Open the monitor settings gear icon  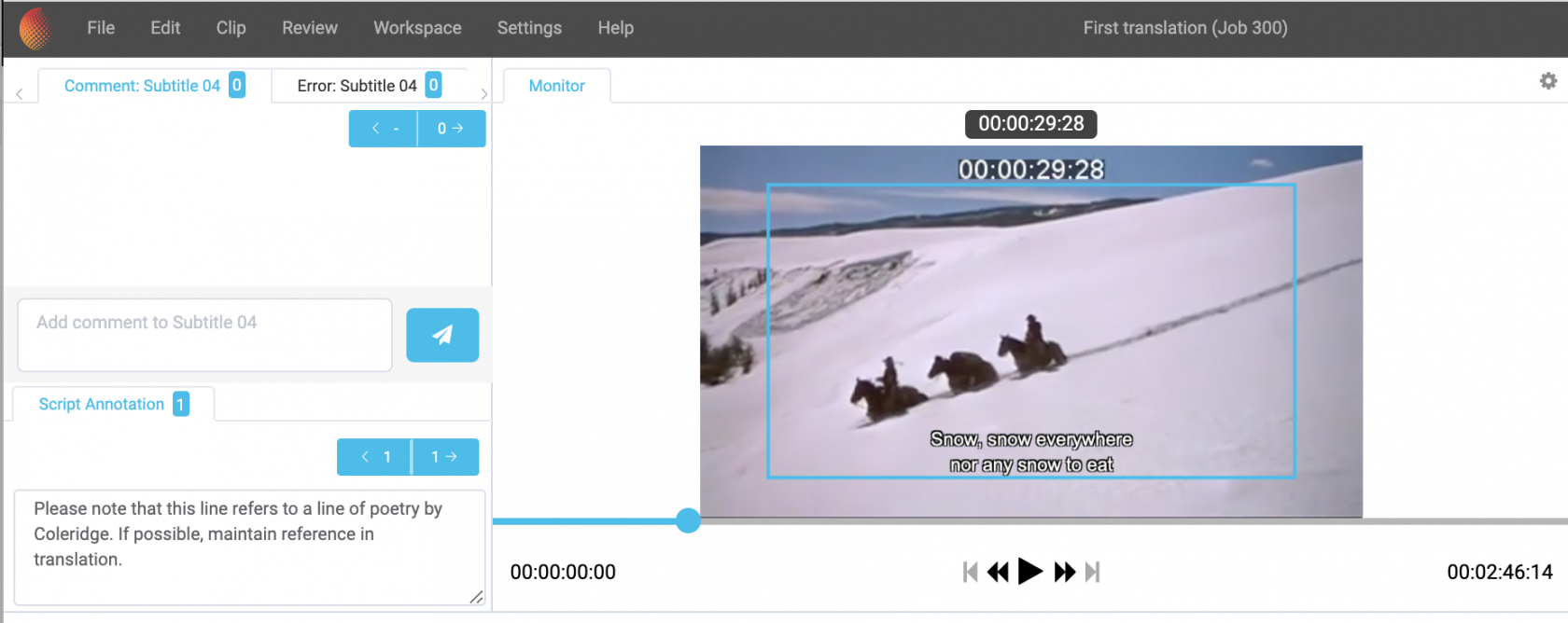click(x=1547, y=81)
